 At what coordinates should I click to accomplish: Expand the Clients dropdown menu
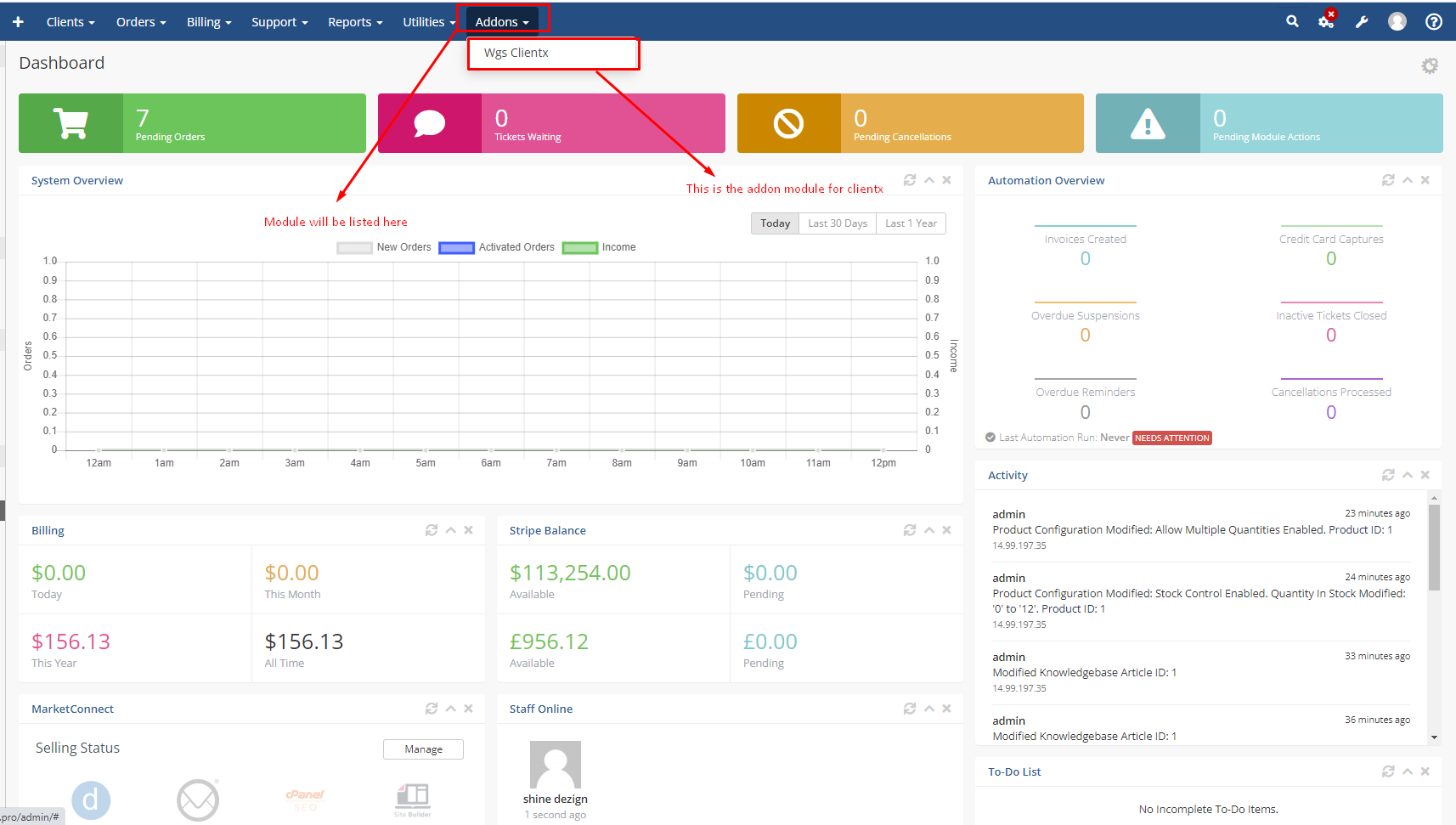tap(71, 22)
